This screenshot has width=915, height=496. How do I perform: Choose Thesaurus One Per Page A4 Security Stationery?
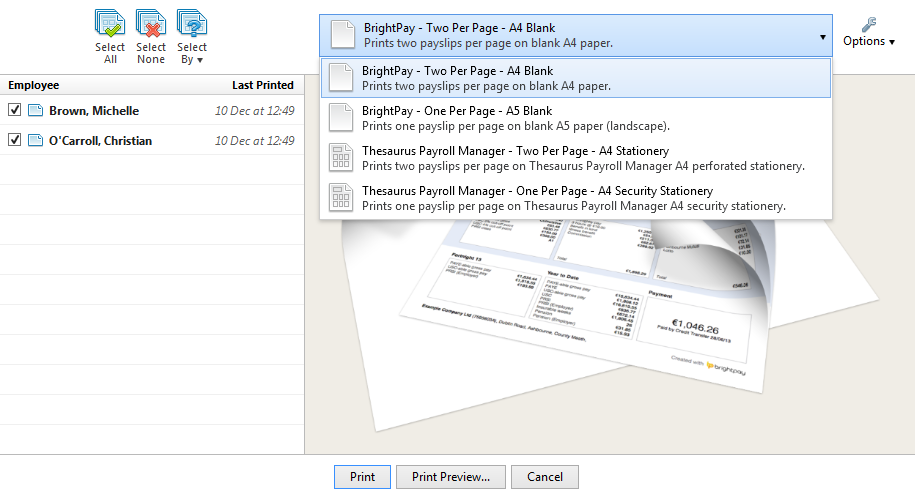575,198
